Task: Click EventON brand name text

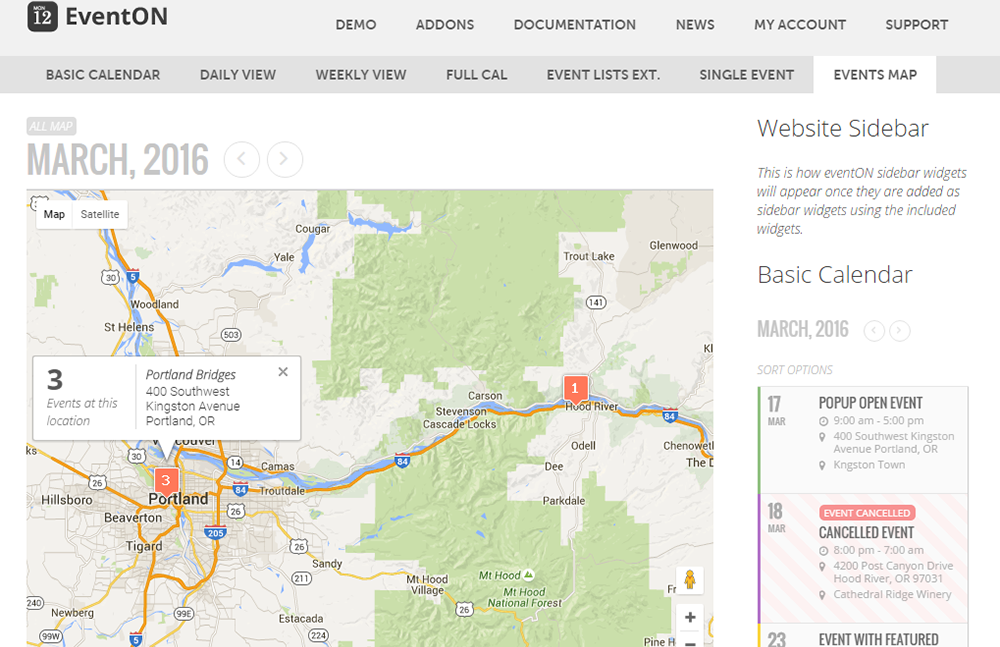Action: 117,17
